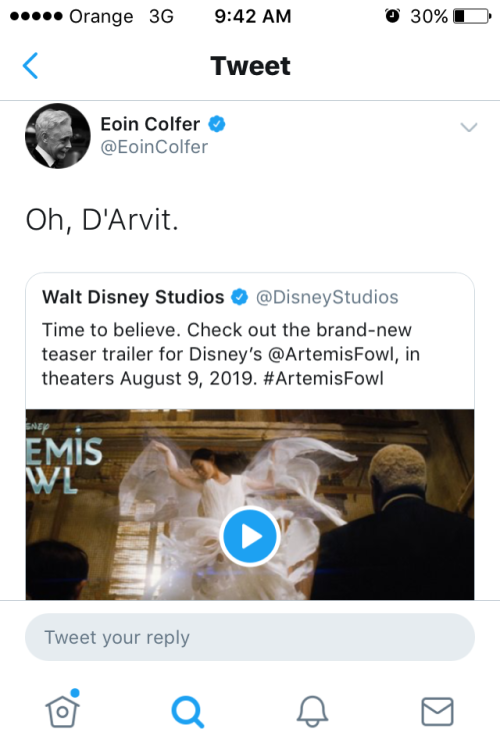Expand the tweet options chevron
Viewport: 500px width, 750px height.
[468, 127]
